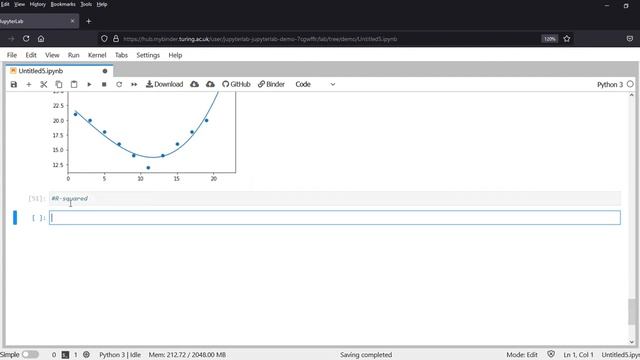Image resolution: width=640 pixels, height=360 pixels.
Task: Interrupt the kernel with the stop icon
Action: [104, 84]
